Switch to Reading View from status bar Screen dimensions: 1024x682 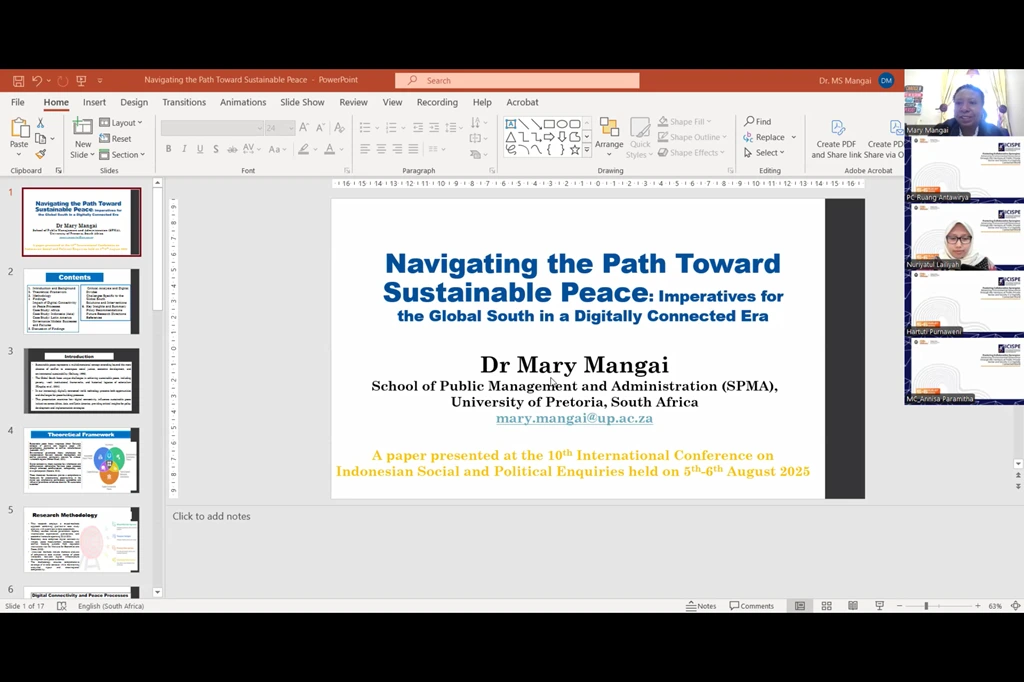click(852, 606)
